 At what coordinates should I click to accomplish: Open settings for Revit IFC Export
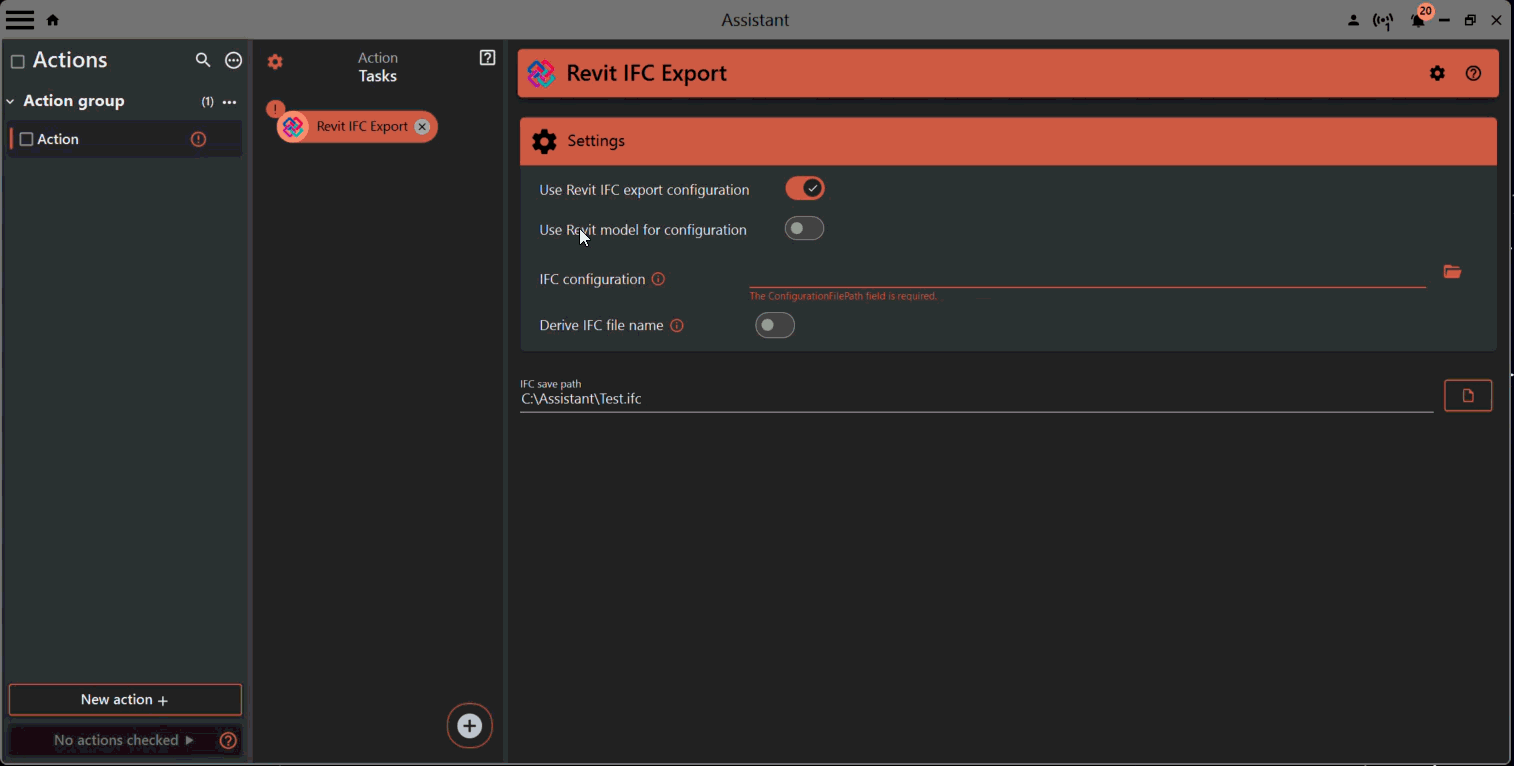pyautogui.click(x=1437, y=72)
